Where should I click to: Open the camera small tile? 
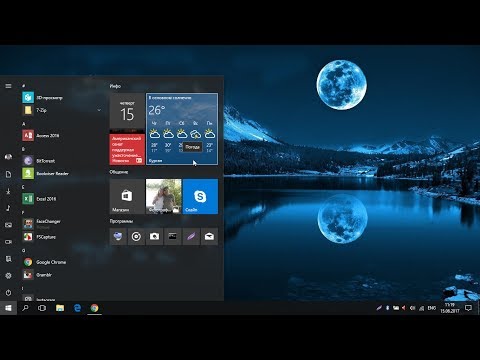pos(154,237)
